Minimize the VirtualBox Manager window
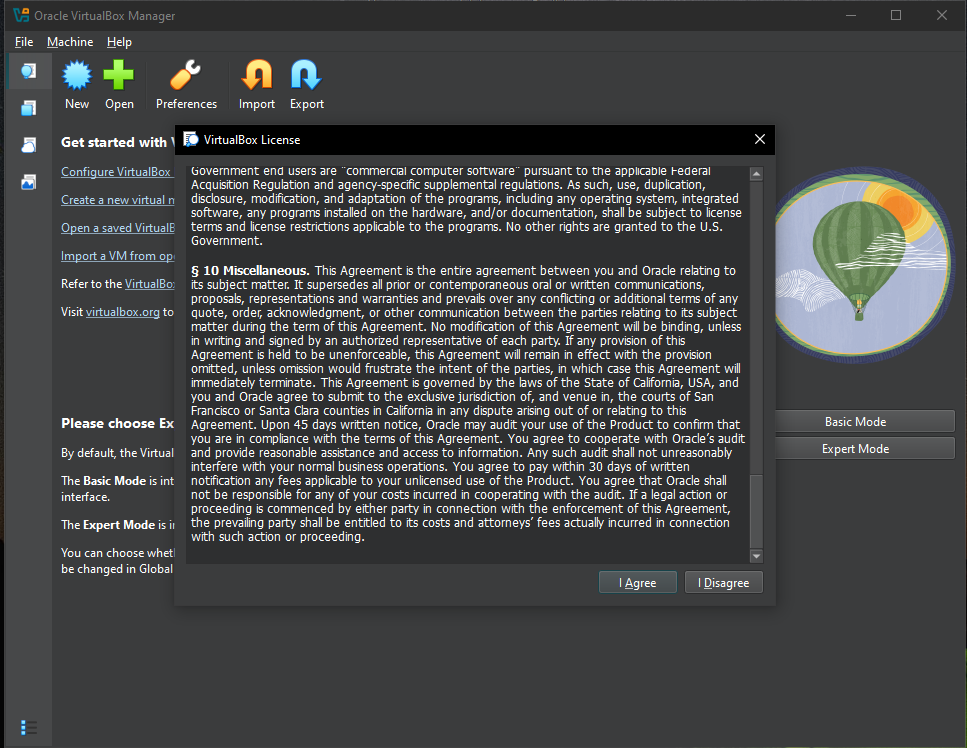 coord(851,15)
